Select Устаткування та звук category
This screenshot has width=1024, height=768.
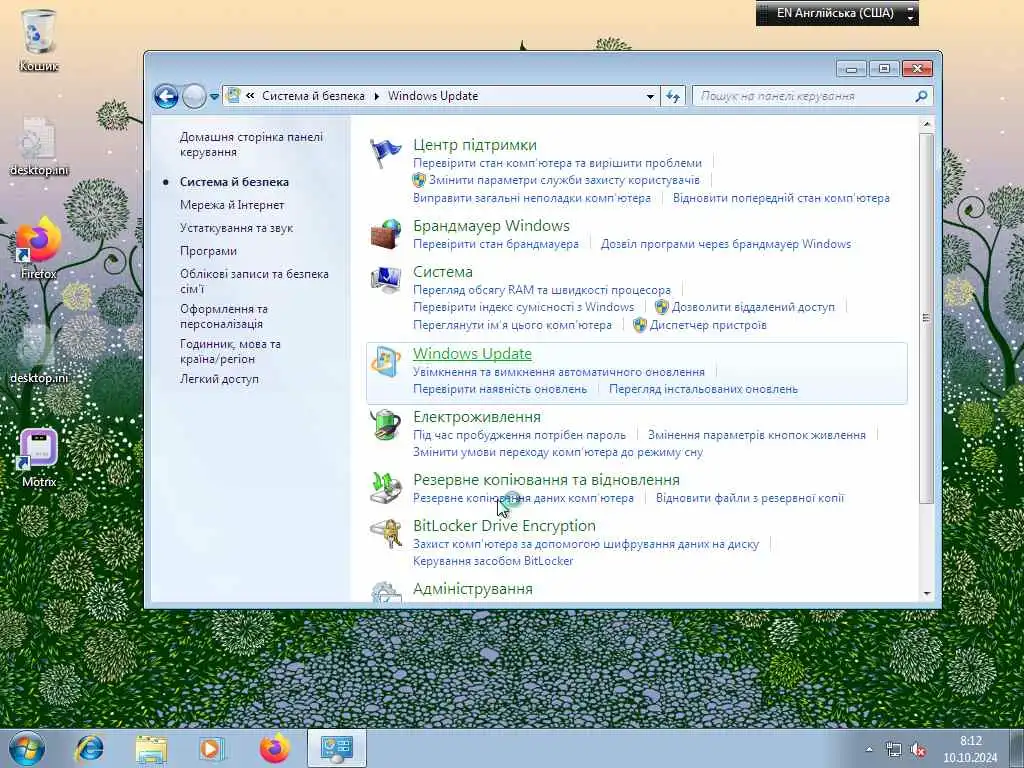236,228
